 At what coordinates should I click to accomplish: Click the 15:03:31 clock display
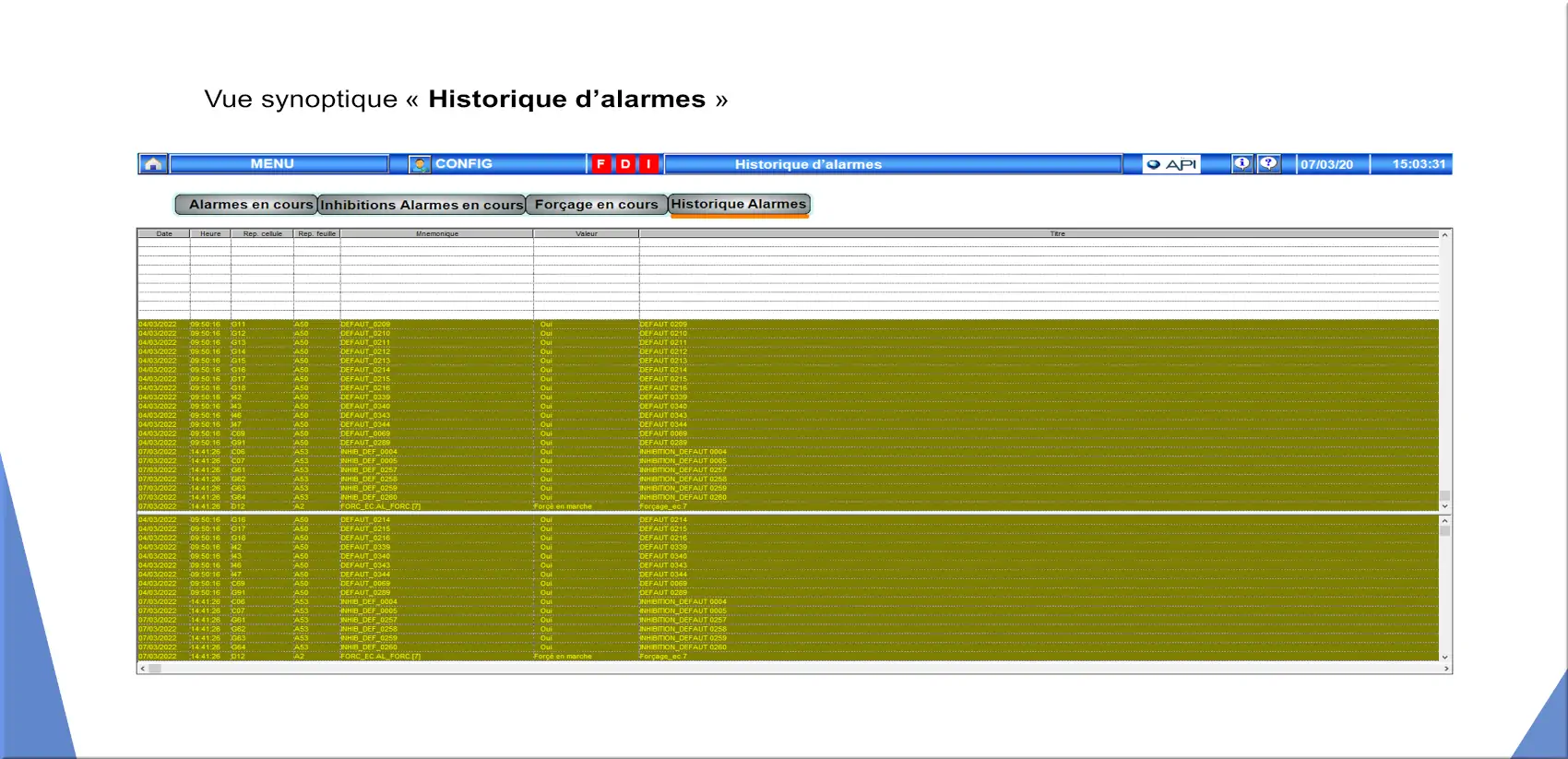pyautogui.click(x=1419, y=164)
